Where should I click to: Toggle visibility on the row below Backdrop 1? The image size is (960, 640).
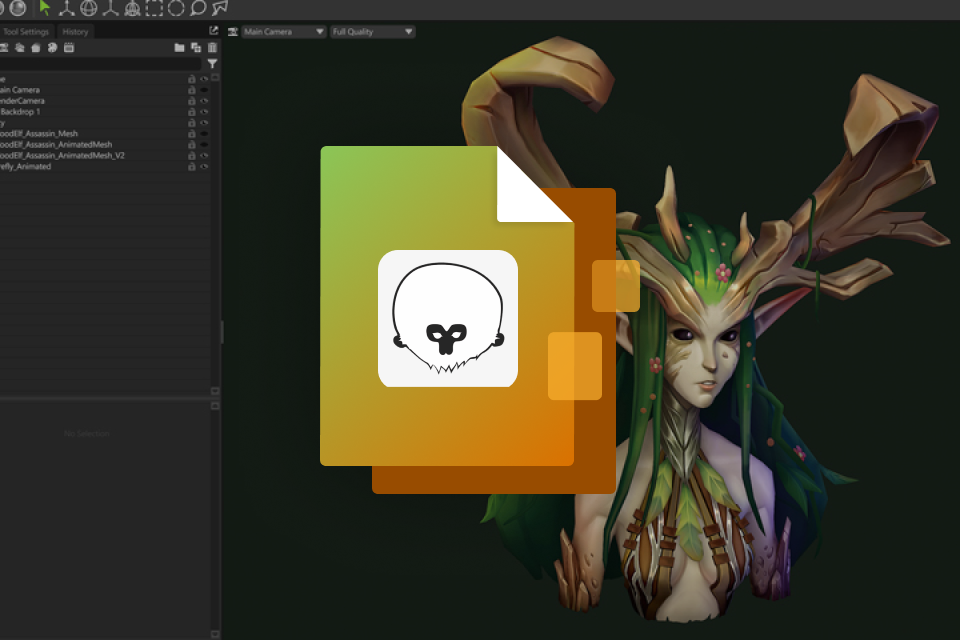click(x=204, y=123)
